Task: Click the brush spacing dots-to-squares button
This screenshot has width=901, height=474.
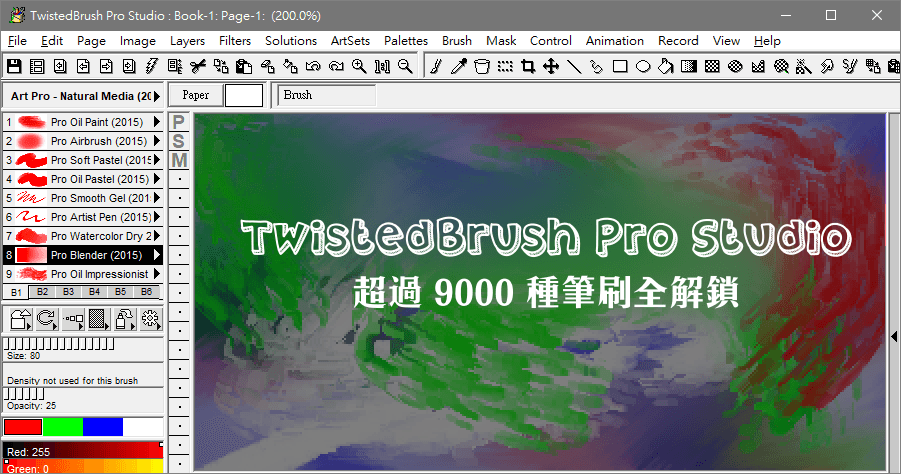Action: 73,319
